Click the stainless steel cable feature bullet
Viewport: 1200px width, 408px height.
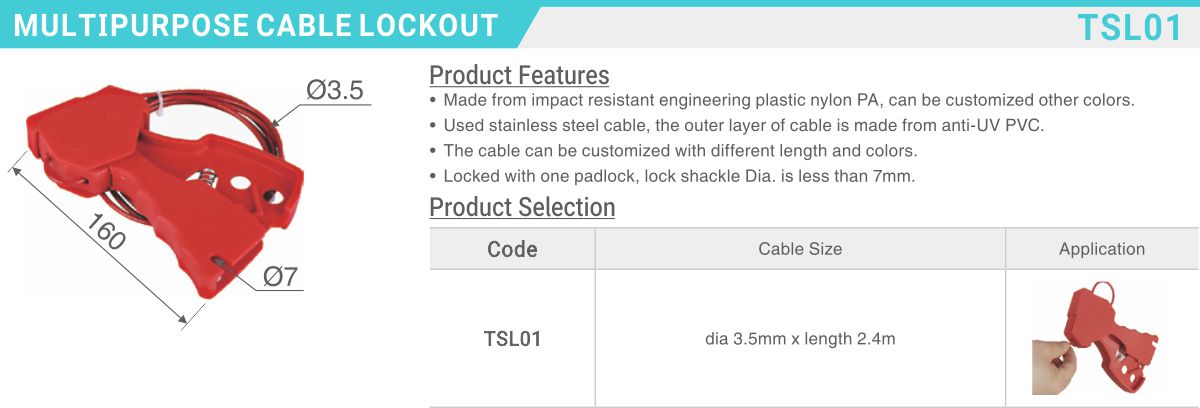736,126
